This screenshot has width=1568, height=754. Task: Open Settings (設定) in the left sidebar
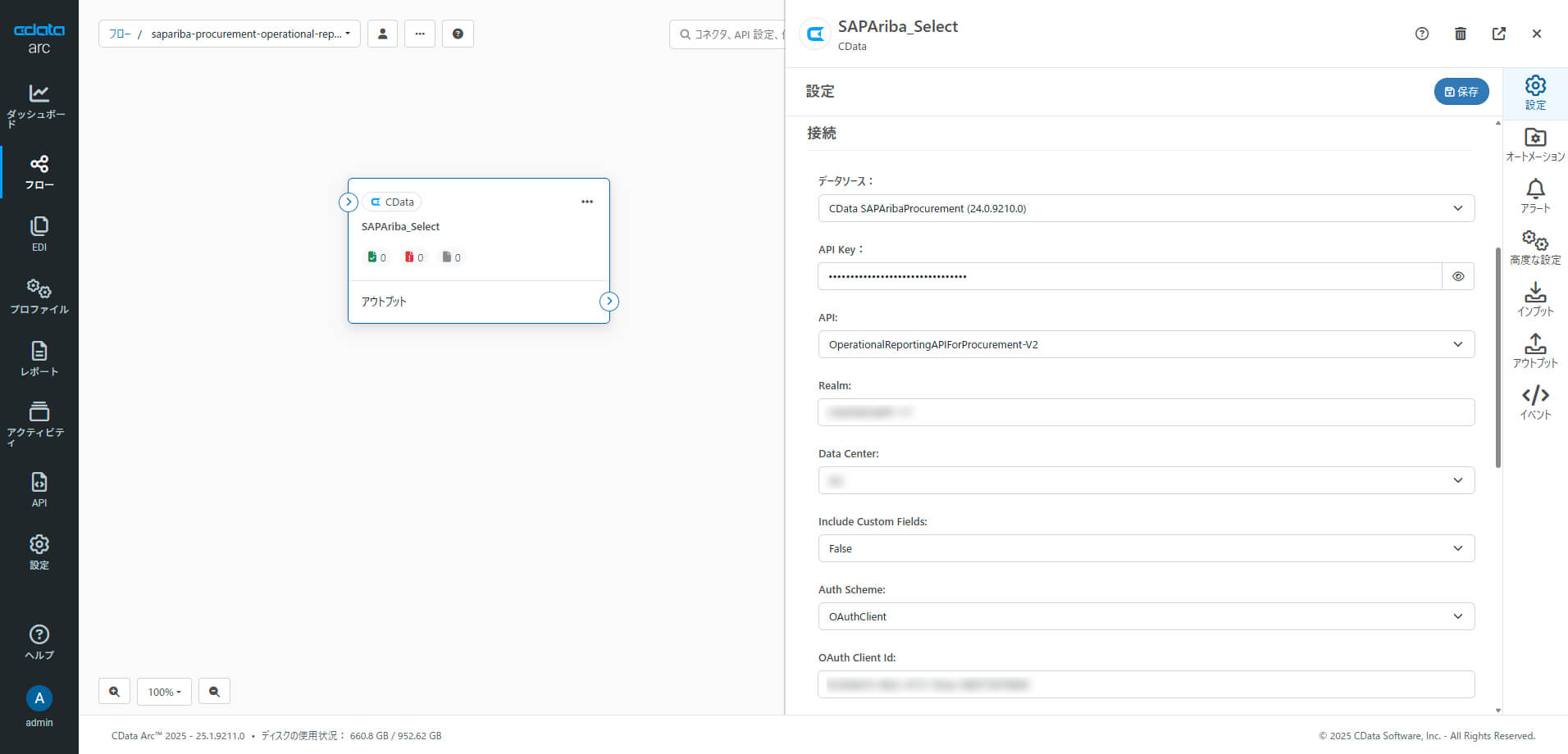39,552
